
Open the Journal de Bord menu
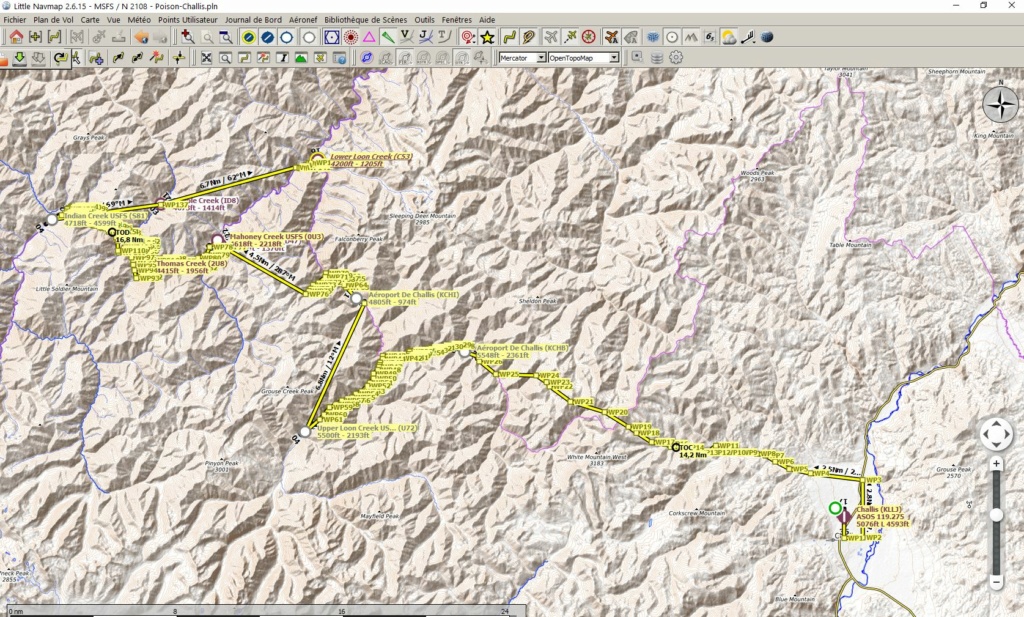click(253, 20)
